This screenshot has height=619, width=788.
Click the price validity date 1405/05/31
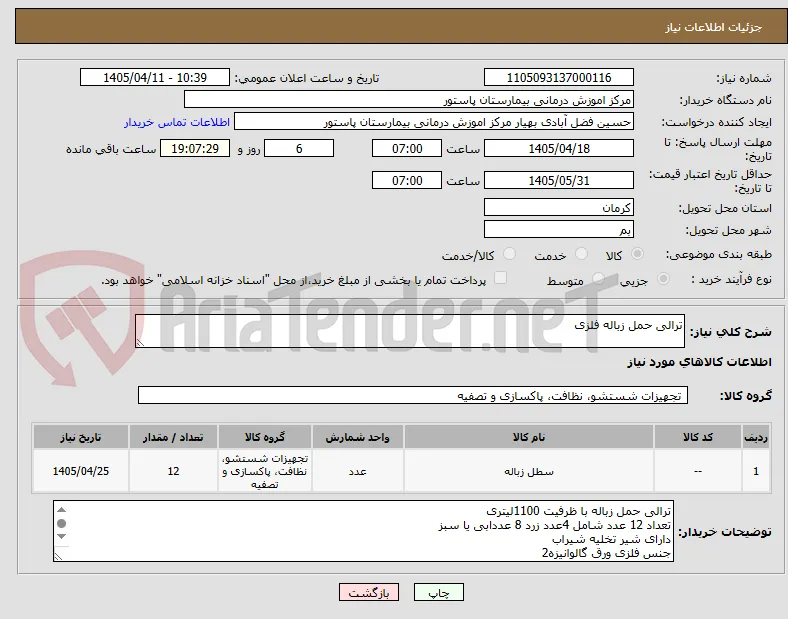tap(558, 180)
